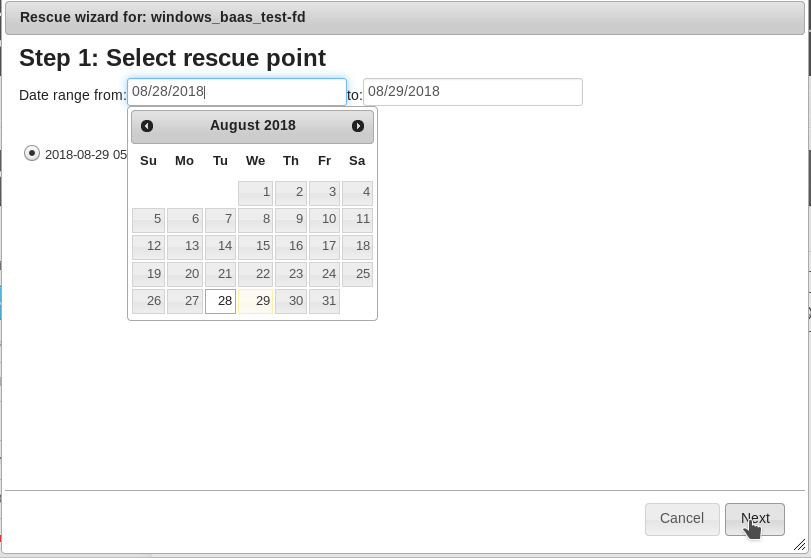
Task: Go to next month in calendar
Action: click(358, 126)
